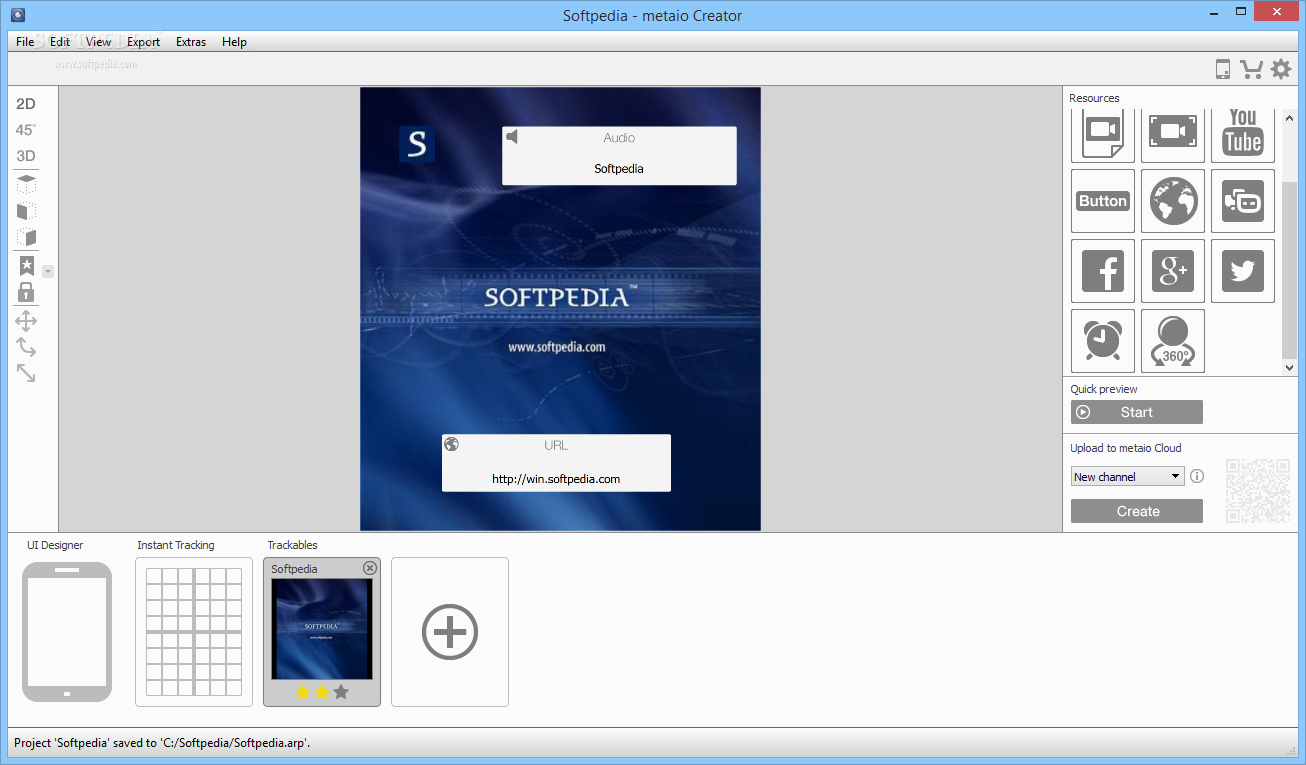The width and height of the screenshot is (1306, 765).
Task: Open the shopping cart icon
Action: (x=1251, y=69)
